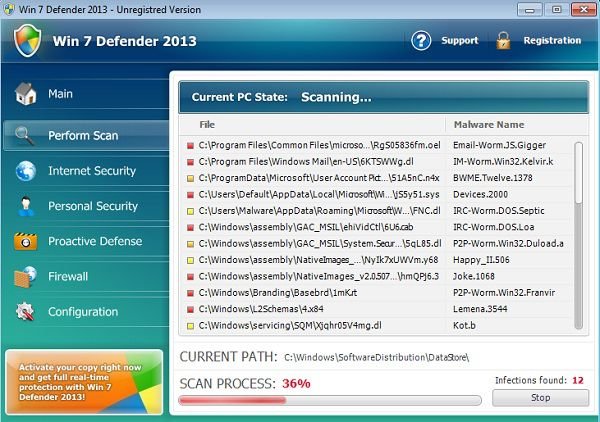Image resolution: width=600 pixels, height=422 pixels.
Task: Click the Firewall brick wall icon
Action: (26, 277)
